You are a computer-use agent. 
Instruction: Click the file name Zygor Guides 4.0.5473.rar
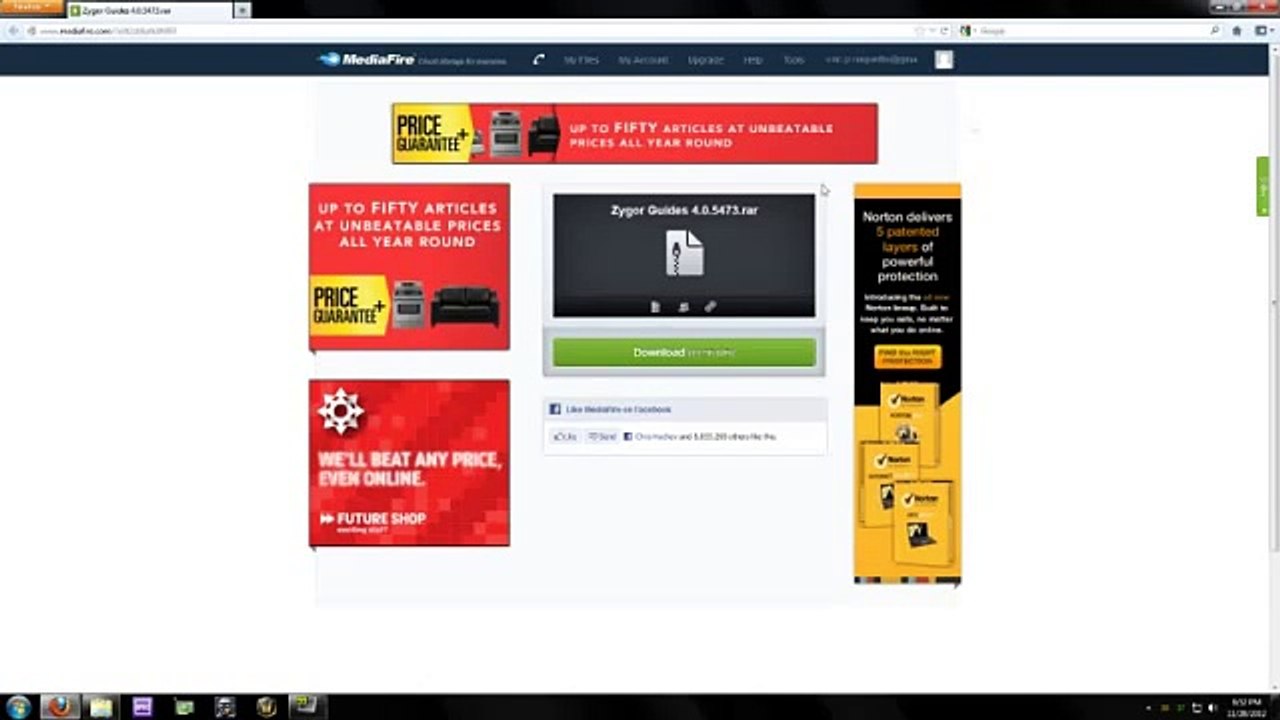pyautogui.click(x=684, y=210)
